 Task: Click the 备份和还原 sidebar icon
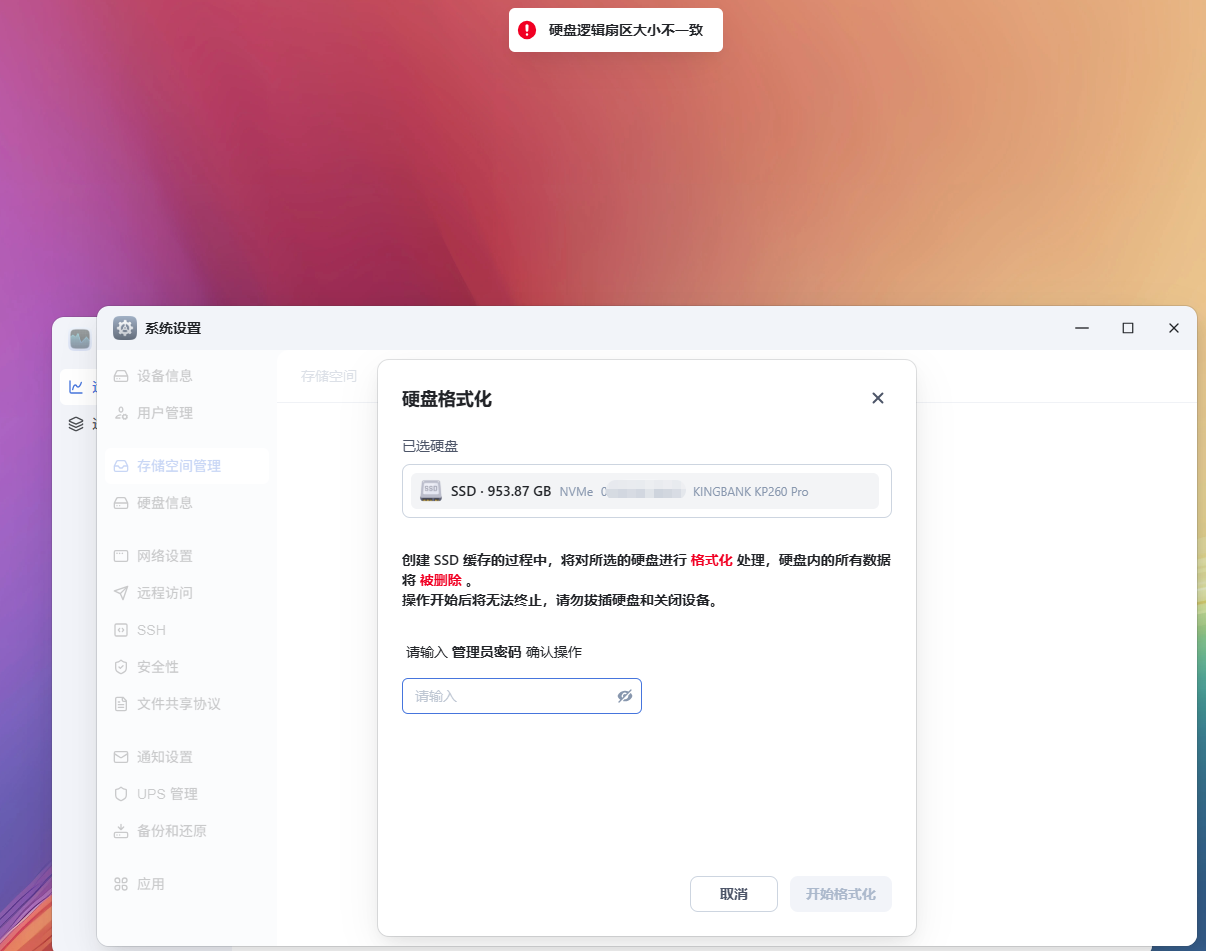pos(121,831)
